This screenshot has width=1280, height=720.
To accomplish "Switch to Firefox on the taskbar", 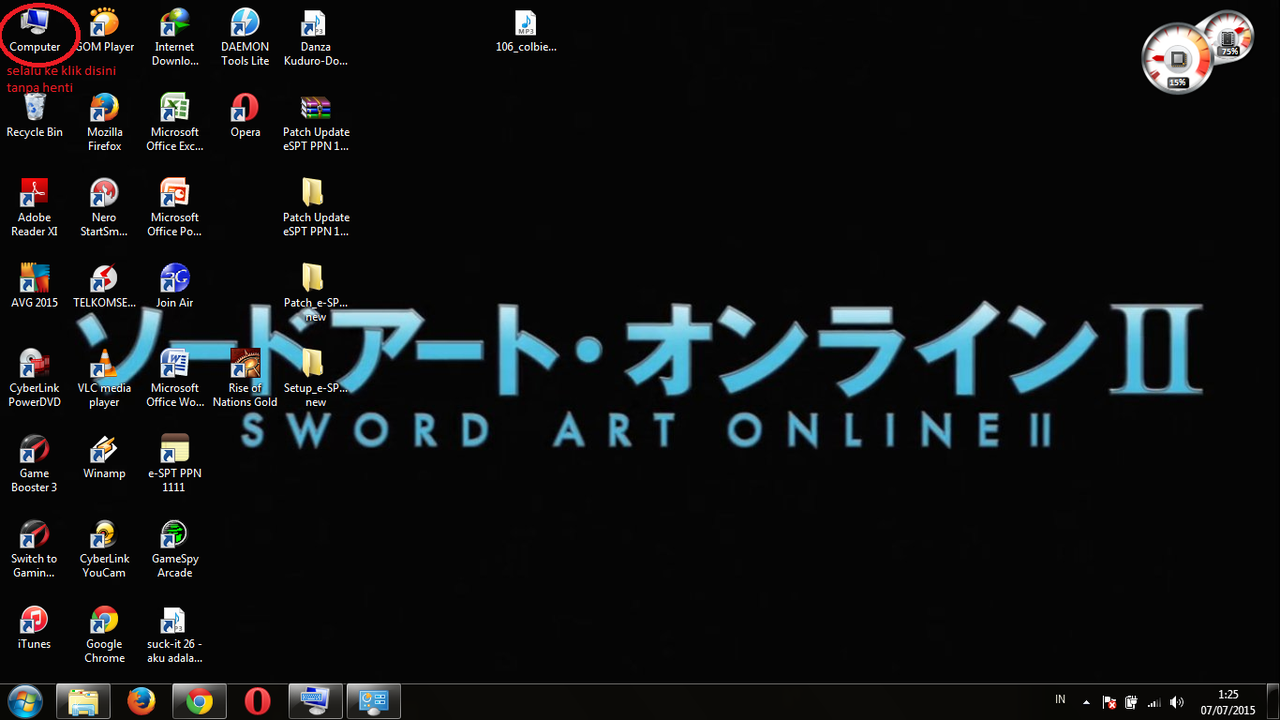I will [x=141, y=702].
